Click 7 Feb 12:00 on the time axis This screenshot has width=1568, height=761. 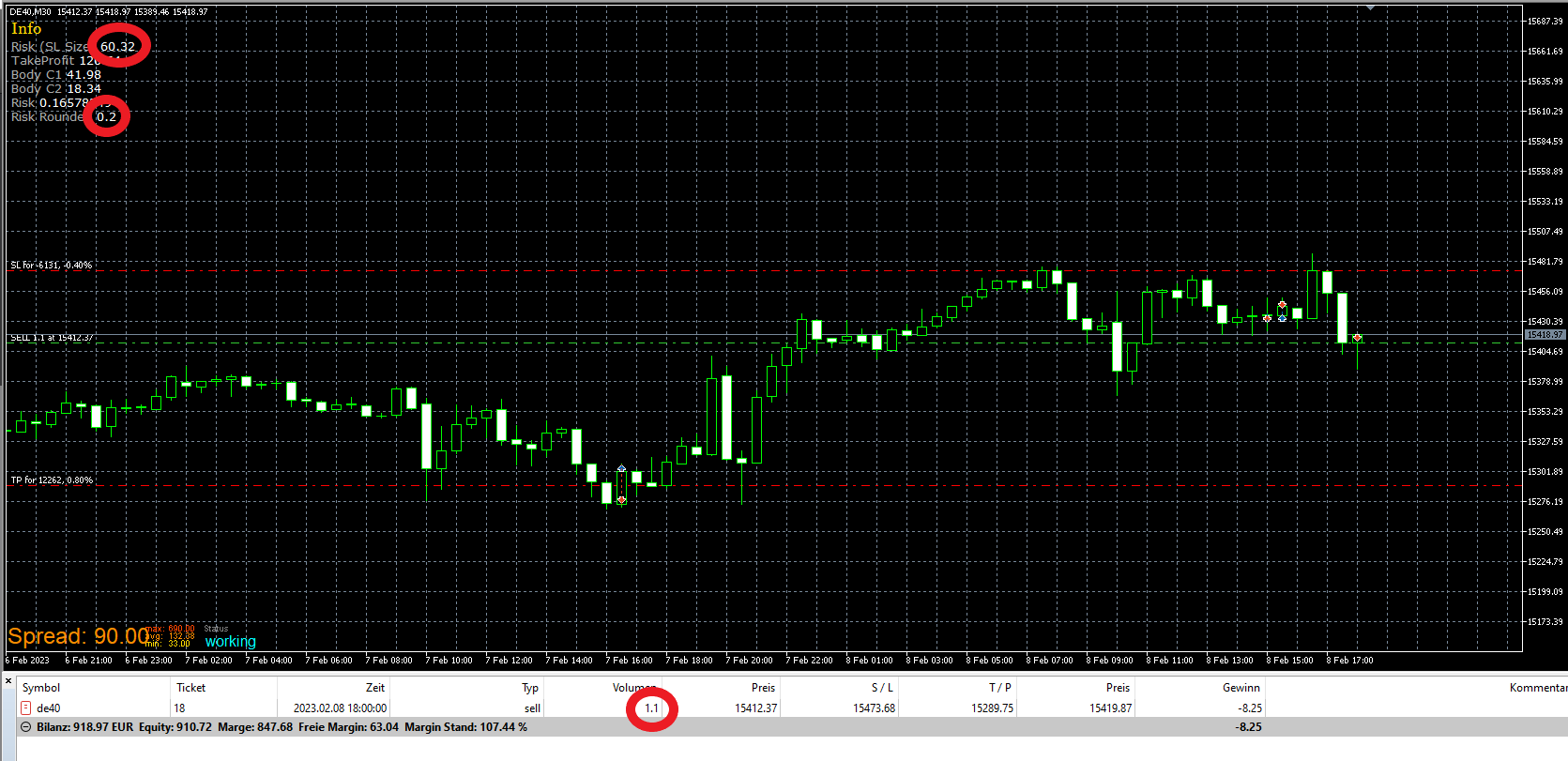tap(509, 661)
